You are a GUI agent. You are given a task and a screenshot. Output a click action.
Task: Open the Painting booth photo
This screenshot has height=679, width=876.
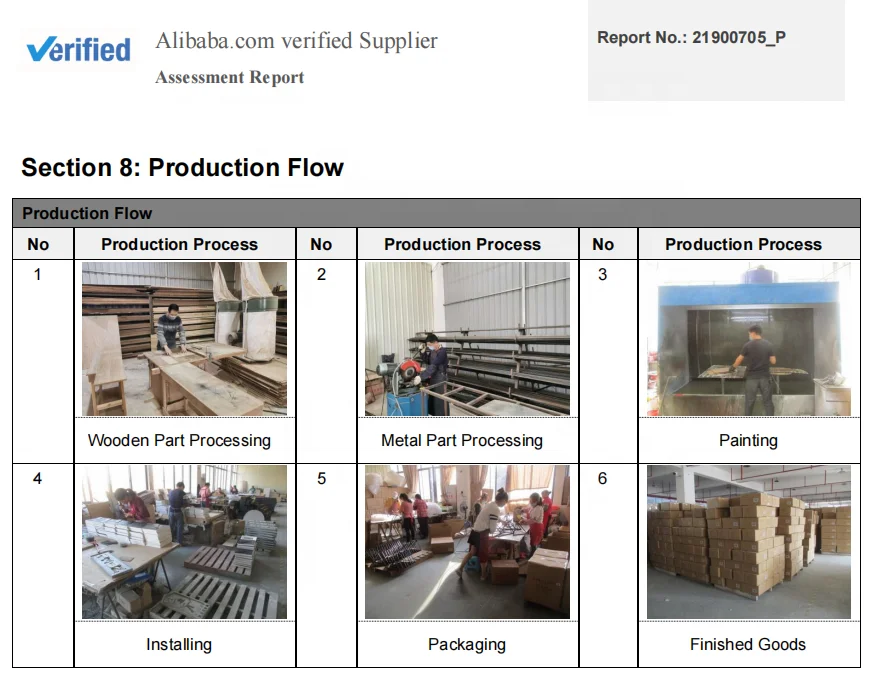[748, 339]
